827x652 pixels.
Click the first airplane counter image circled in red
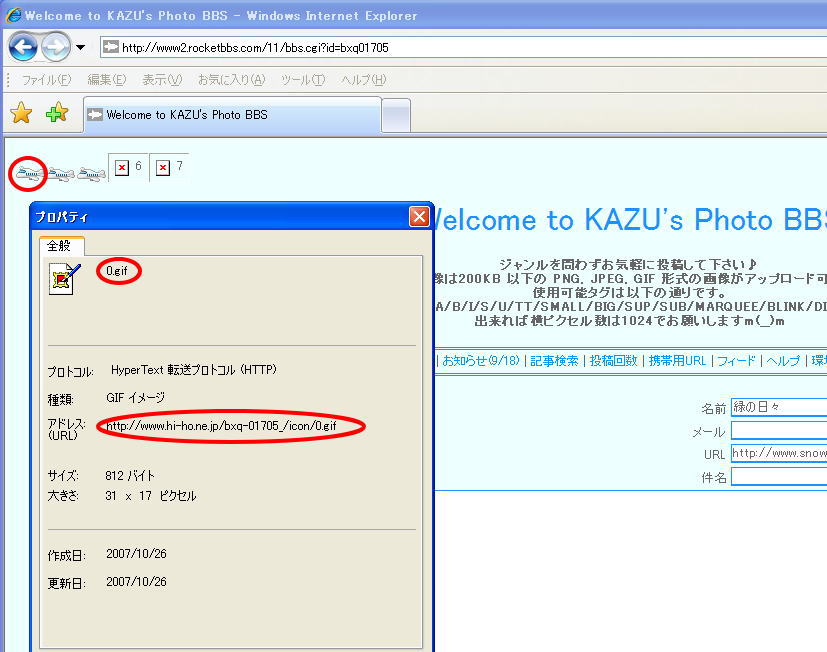tap(28, 174)
